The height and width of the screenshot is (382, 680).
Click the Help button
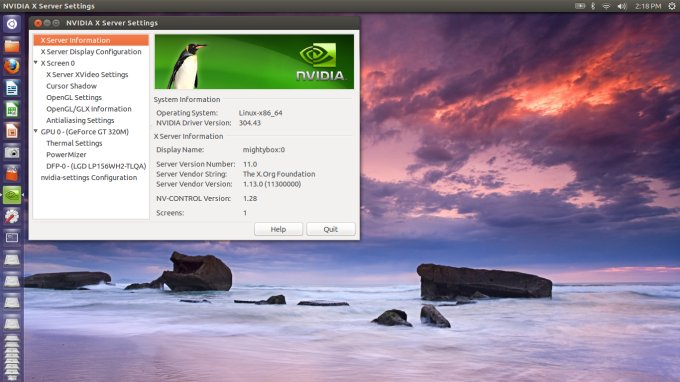tap(278, 229)
